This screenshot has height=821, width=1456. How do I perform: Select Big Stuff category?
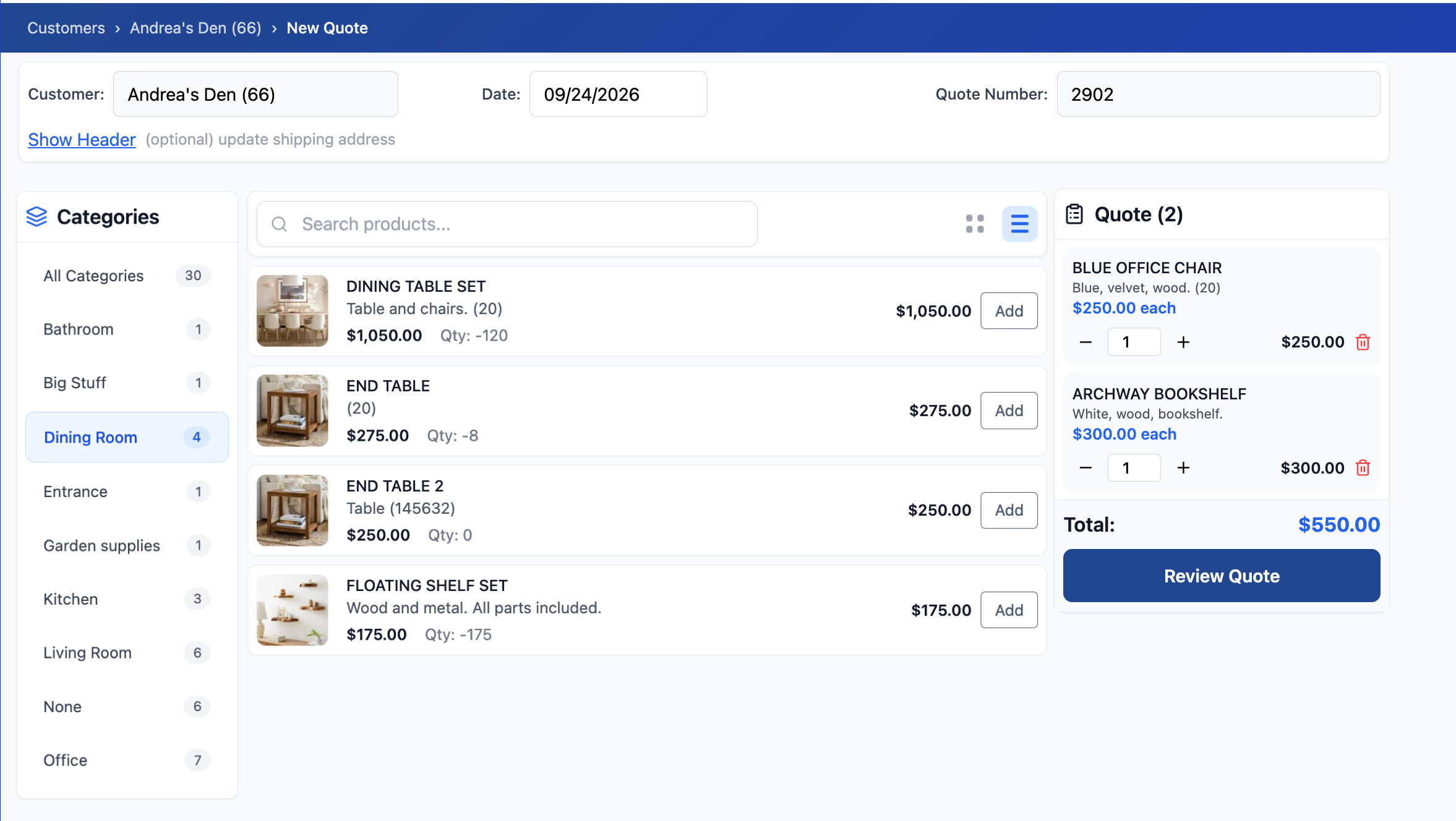click(127, 383)
